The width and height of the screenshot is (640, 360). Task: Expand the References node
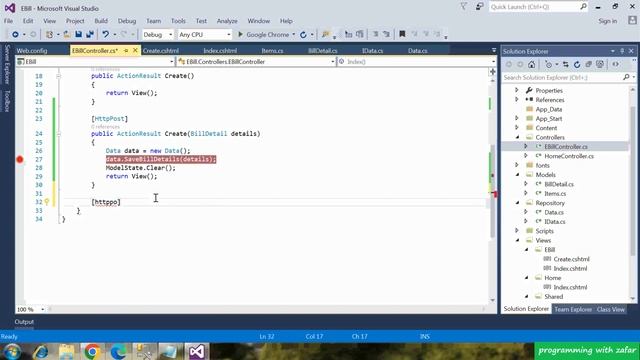pyautogui.click(x=516, y=100)
